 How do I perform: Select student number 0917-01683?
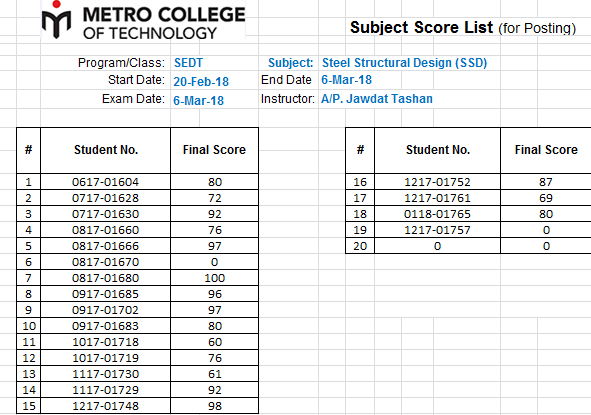[x=106, y=326]
